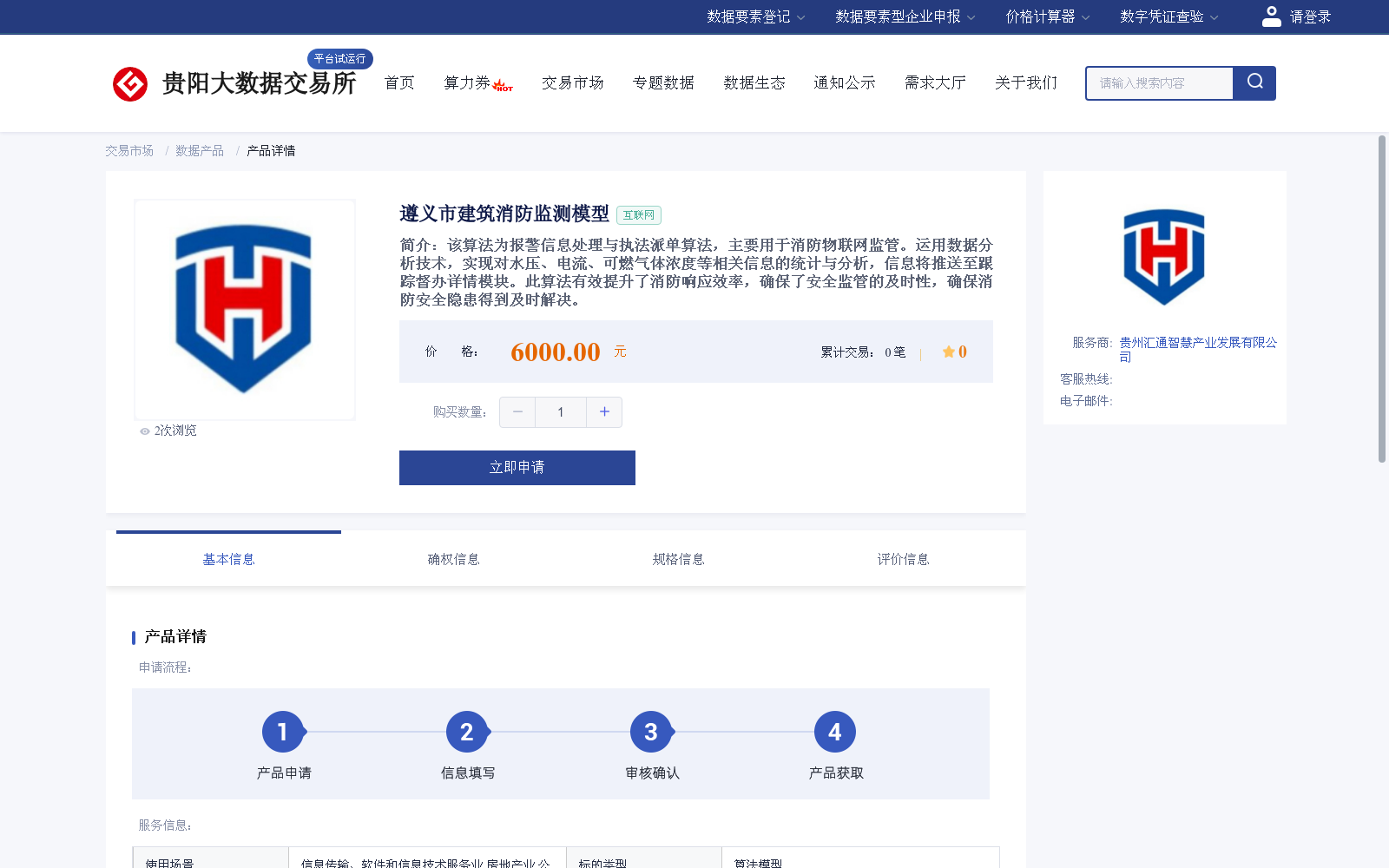Open the 通知公示 menu item
This screenshot has width=1389, height=868.
[845, 83]
